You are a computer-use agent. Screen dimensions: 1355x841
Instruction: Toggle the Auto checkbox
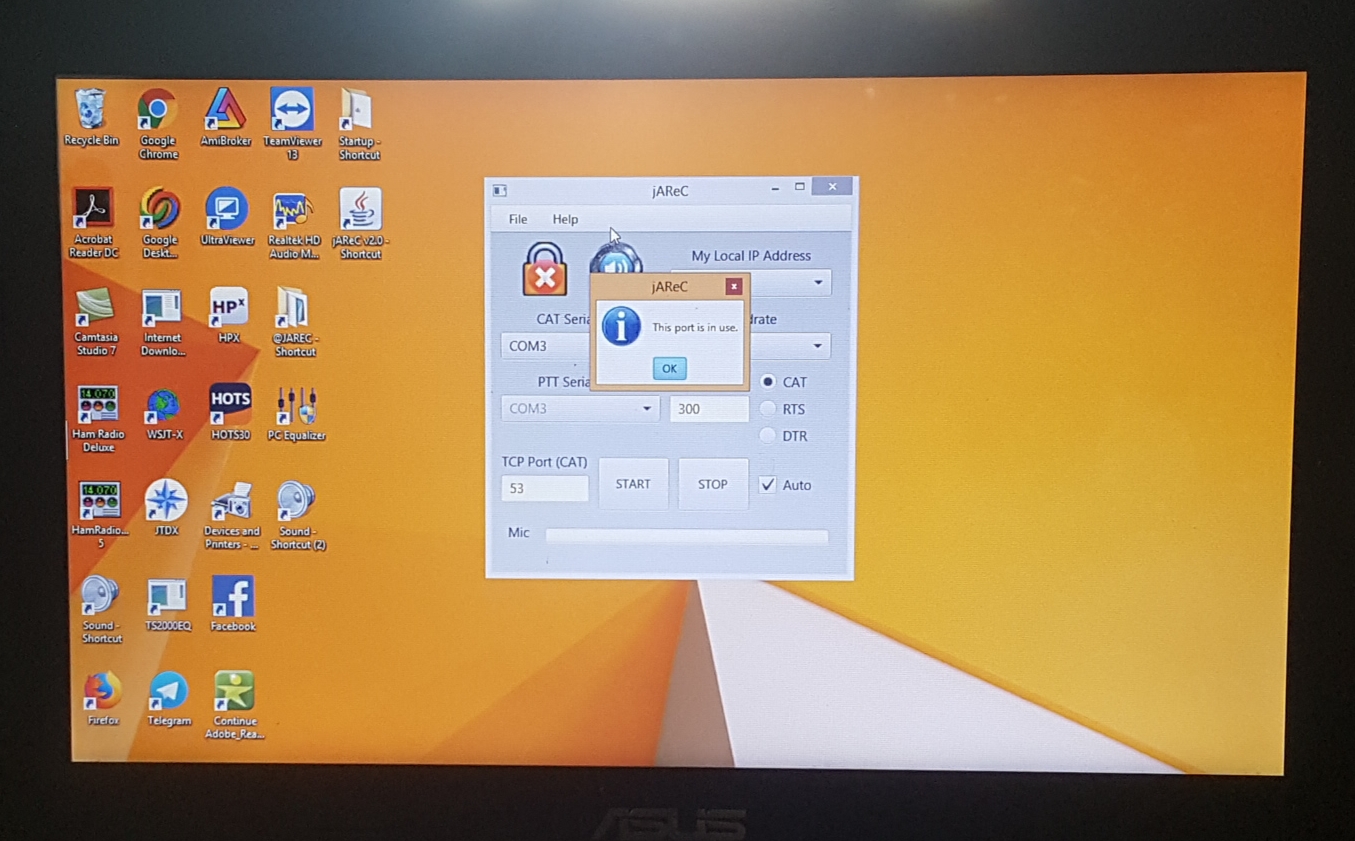768,485
